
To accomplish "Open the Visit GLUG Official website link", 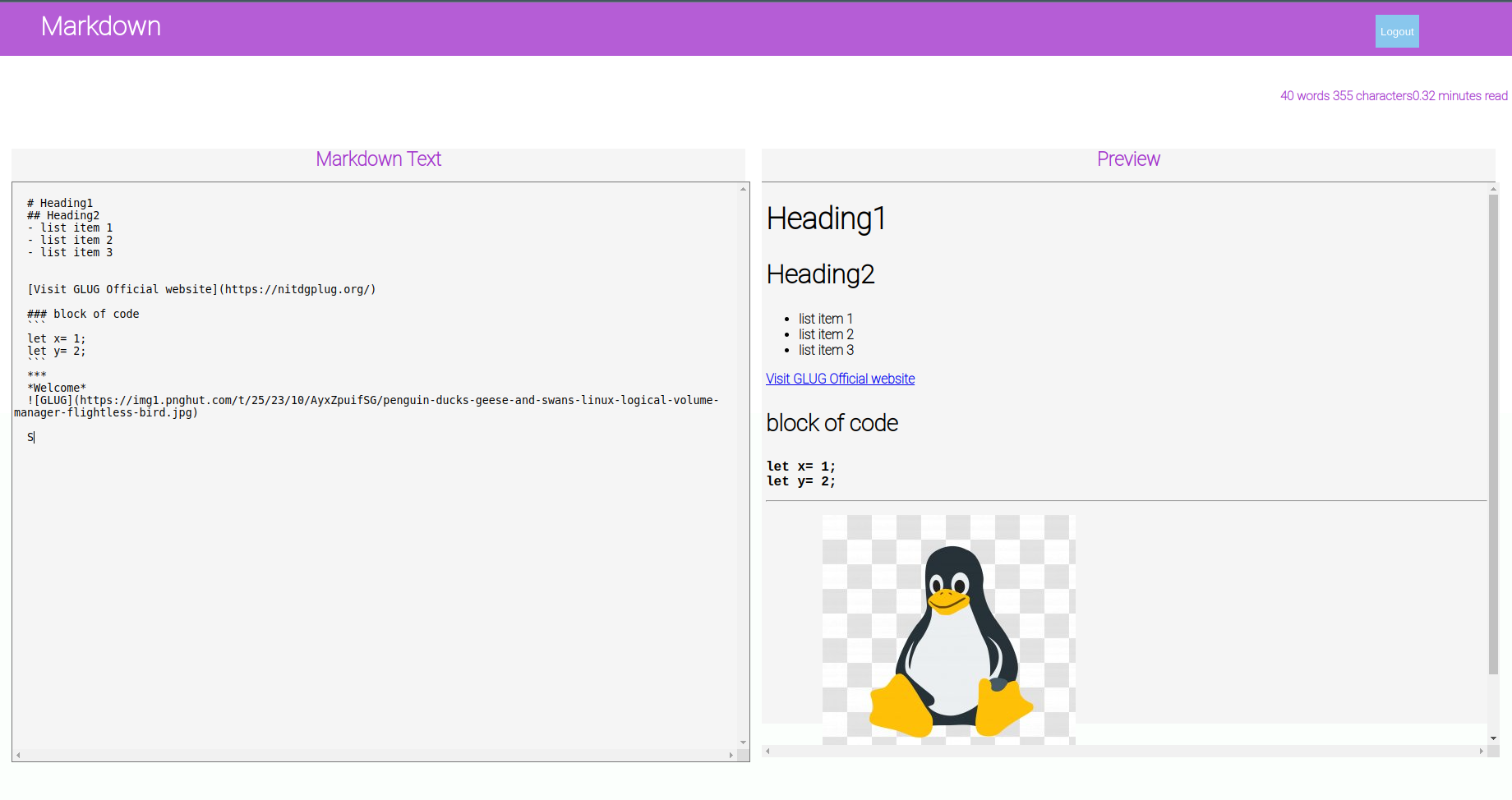I will [840, 379].
